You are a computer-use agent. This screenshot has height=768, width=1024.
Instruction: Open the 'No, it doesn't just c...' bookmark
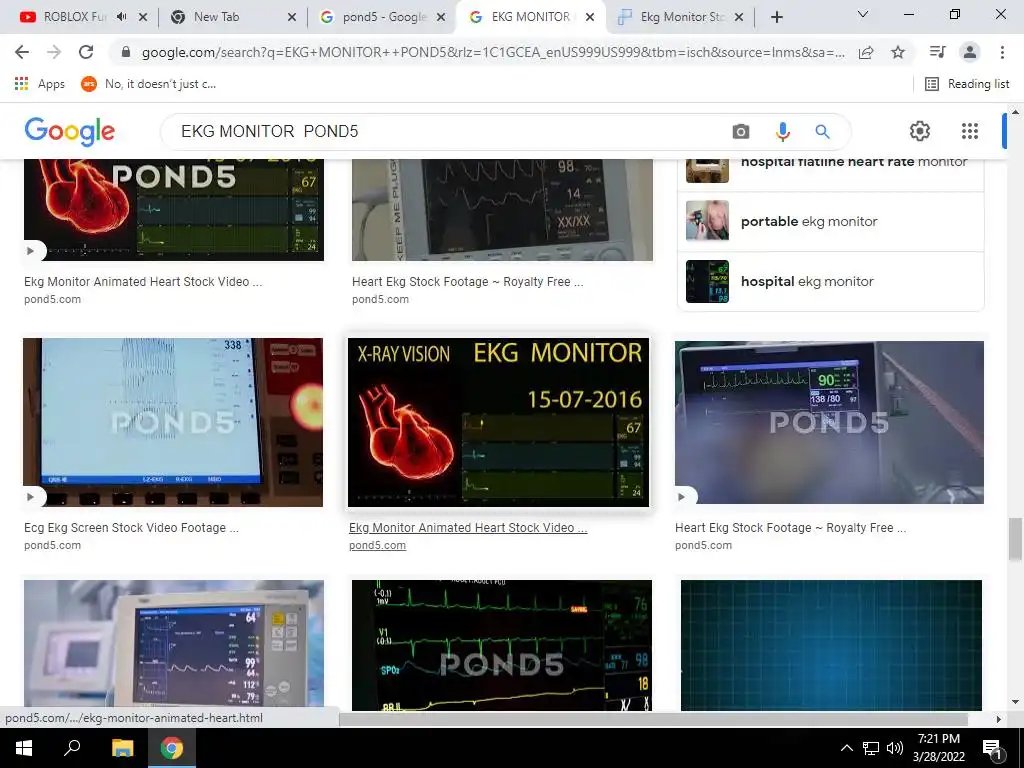click(x=148, y=84)
